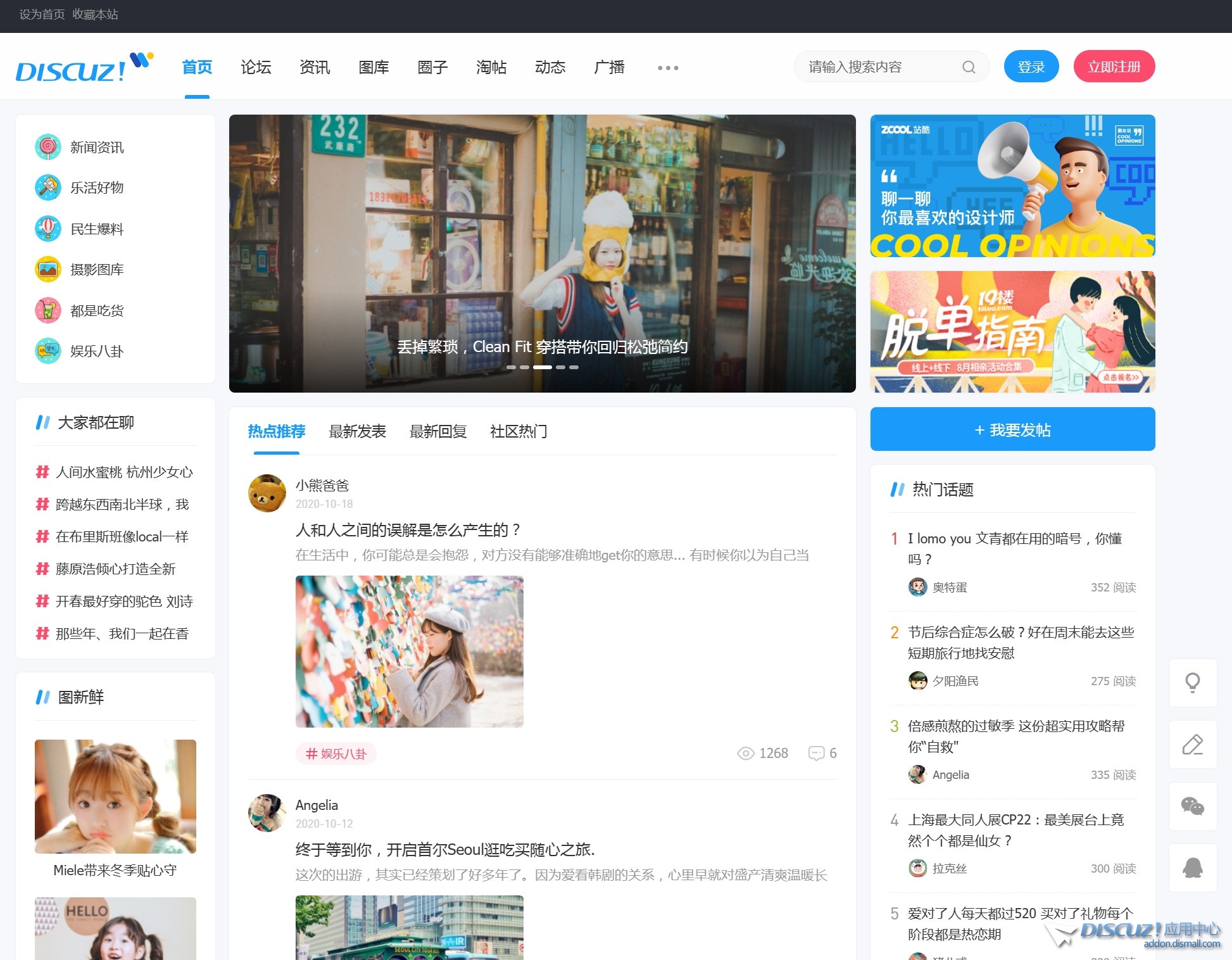Open post 人和人之间的误解是怎么产生的？
The image size is (1232, 960).
[x=408, y=530]
